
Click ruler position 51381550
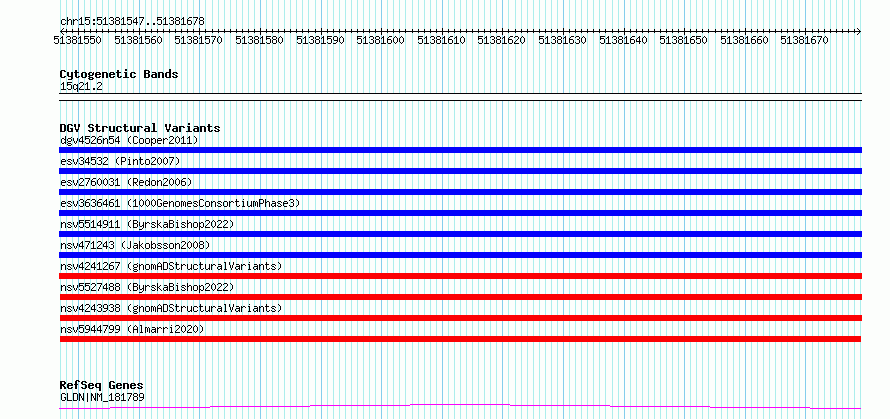[x=78, y=40]
